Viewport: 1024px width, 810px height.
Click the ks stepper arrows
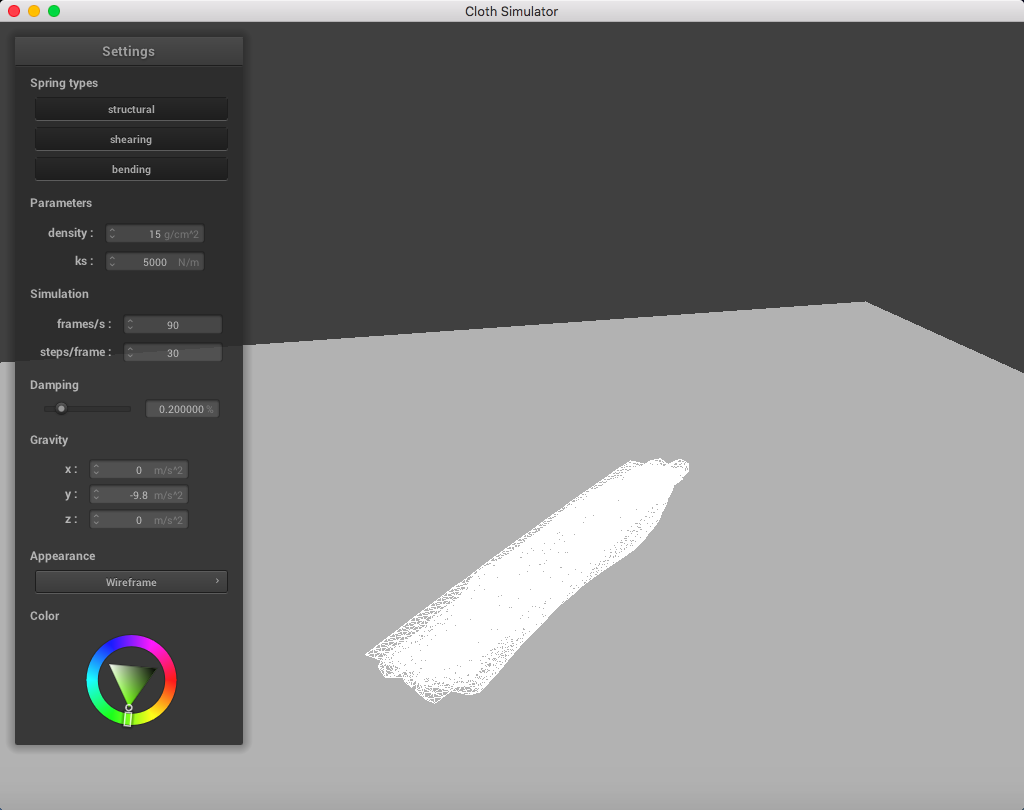pyautogui.click(x=112, y=261)
